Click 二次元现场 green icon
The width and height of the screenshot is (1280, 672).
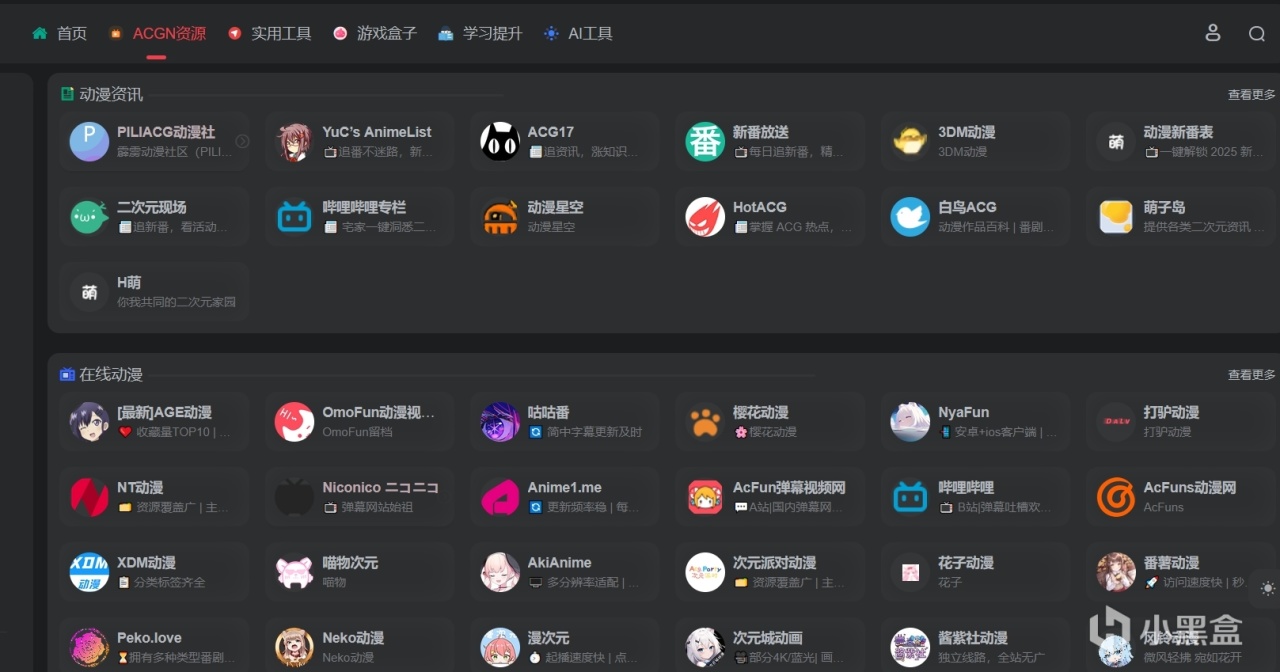(x=89, y=217)
